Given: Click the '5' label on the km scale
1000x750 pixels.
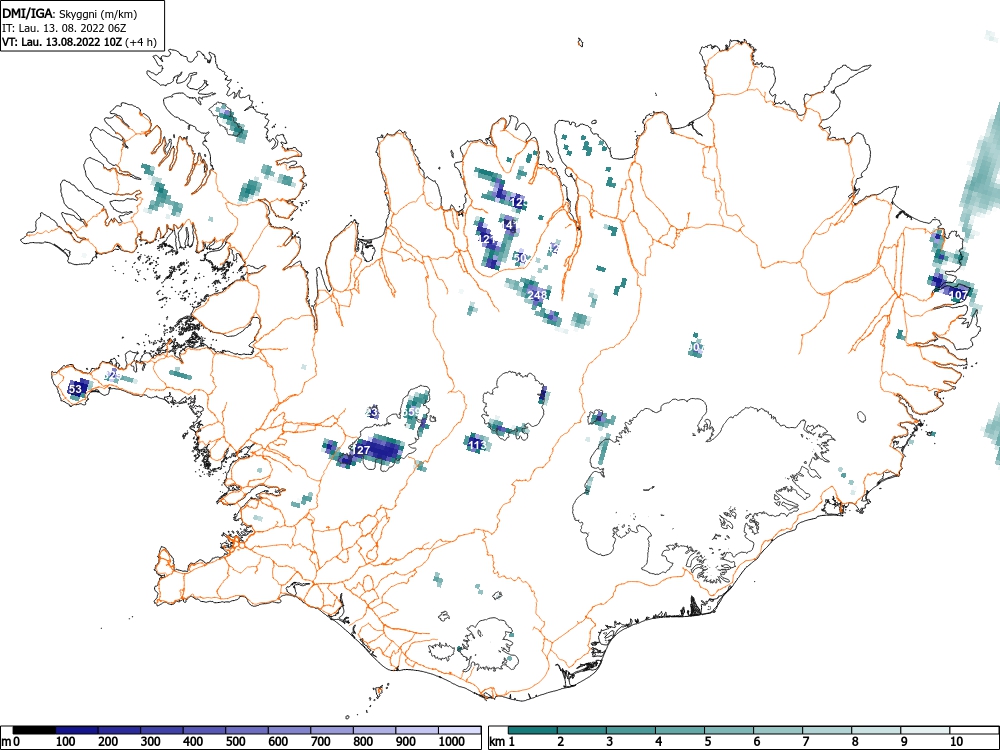Looking at the screenshot, I should 708,742.
